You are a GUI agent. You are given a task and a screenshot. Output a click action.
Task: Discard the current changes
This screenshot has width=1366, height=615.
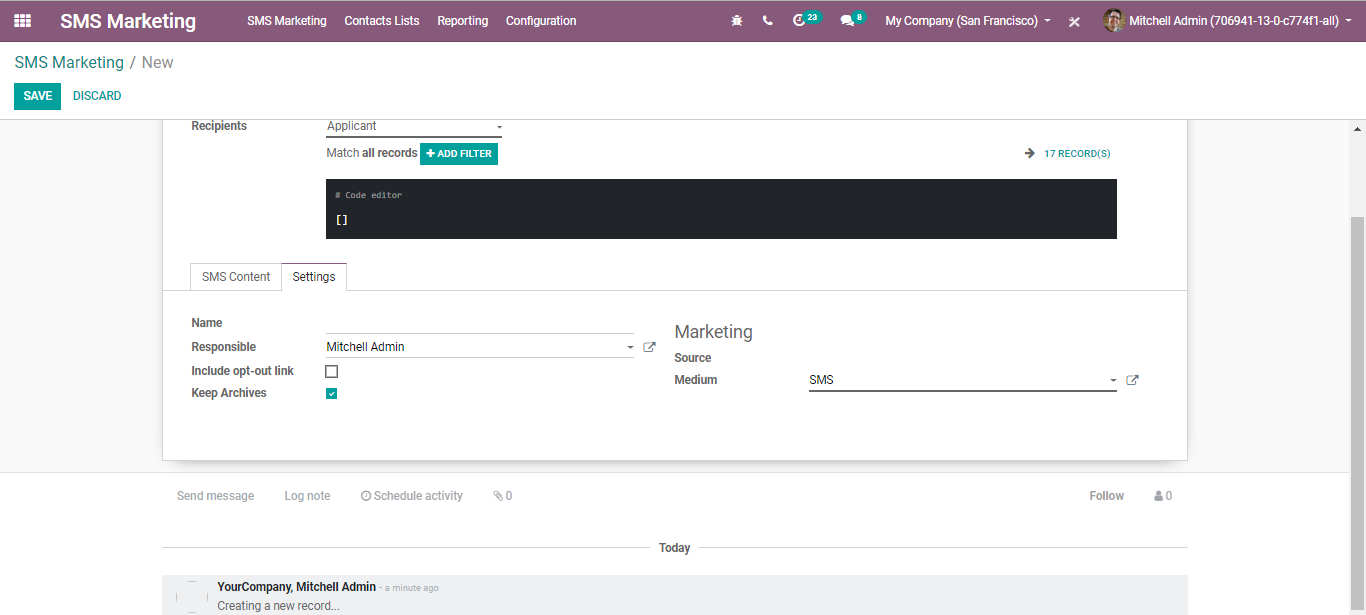click(97, 96)
